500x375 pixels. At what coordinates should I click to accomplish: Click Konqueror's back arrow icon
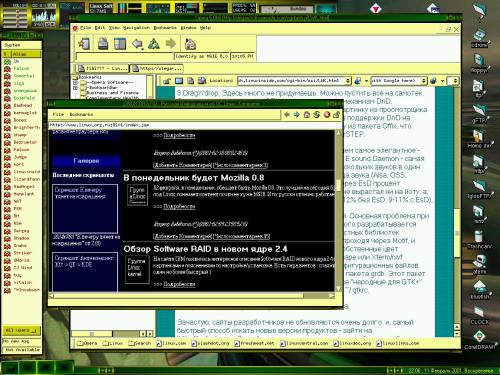pos(286,115)
